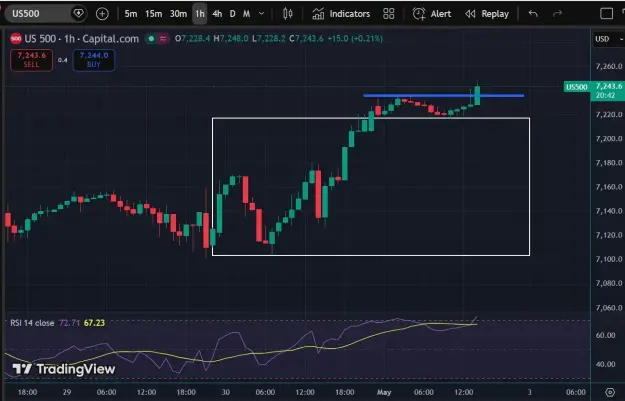Open the indicator templates grid icon

[389, 14]
